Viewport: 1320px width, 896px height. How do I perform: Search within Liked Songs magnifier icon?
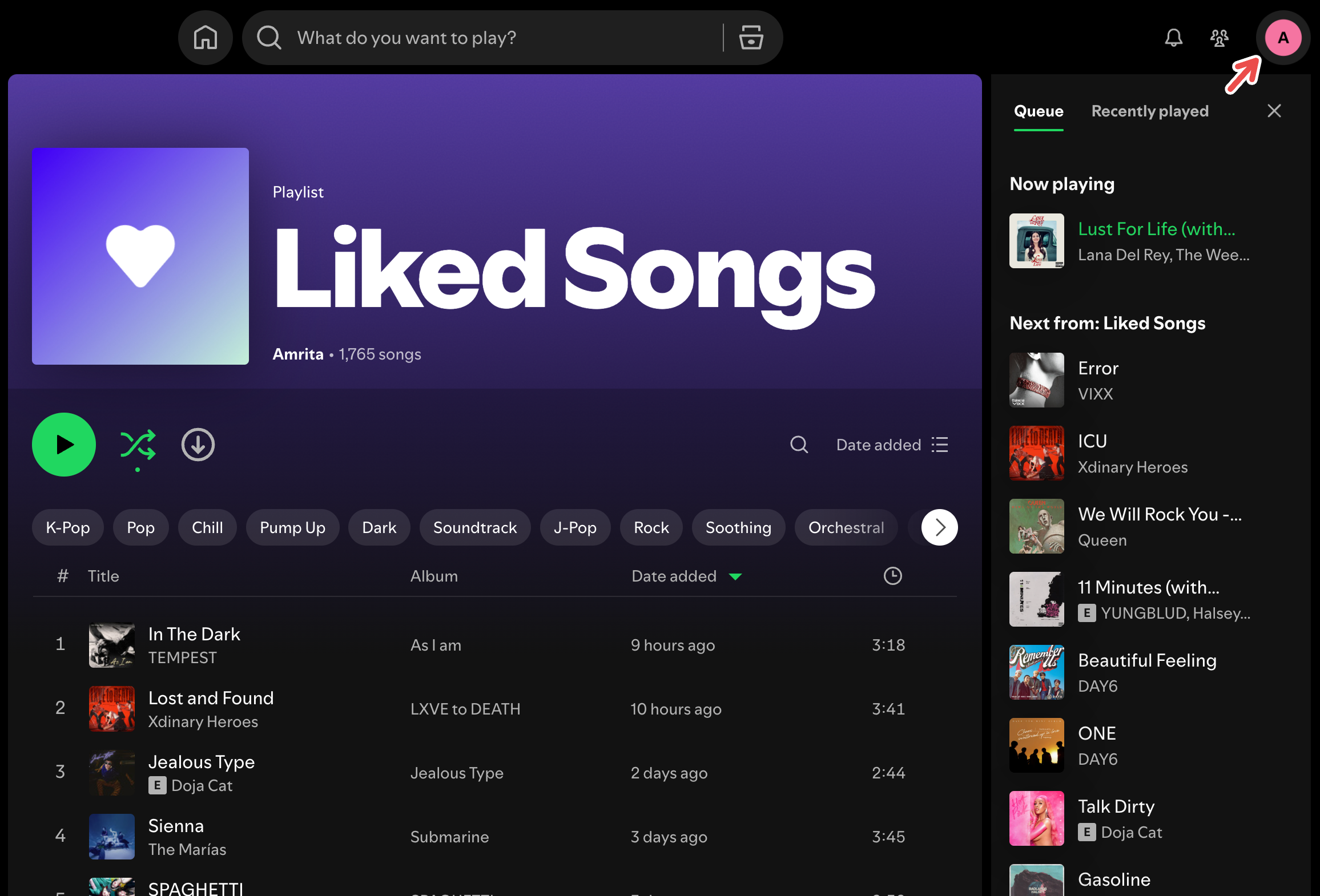[x=799, y=445]
